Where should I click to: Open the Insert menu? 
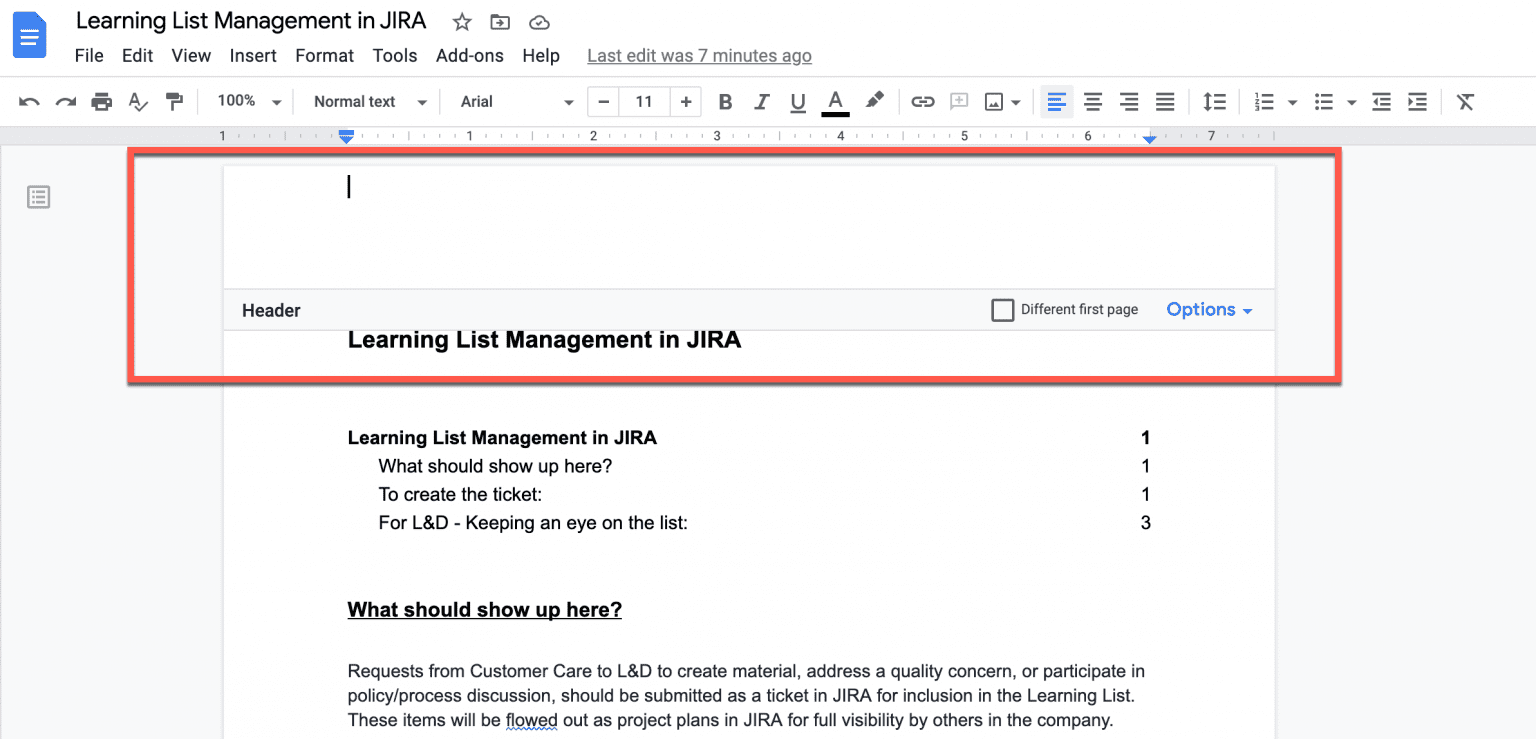(253, 56)
